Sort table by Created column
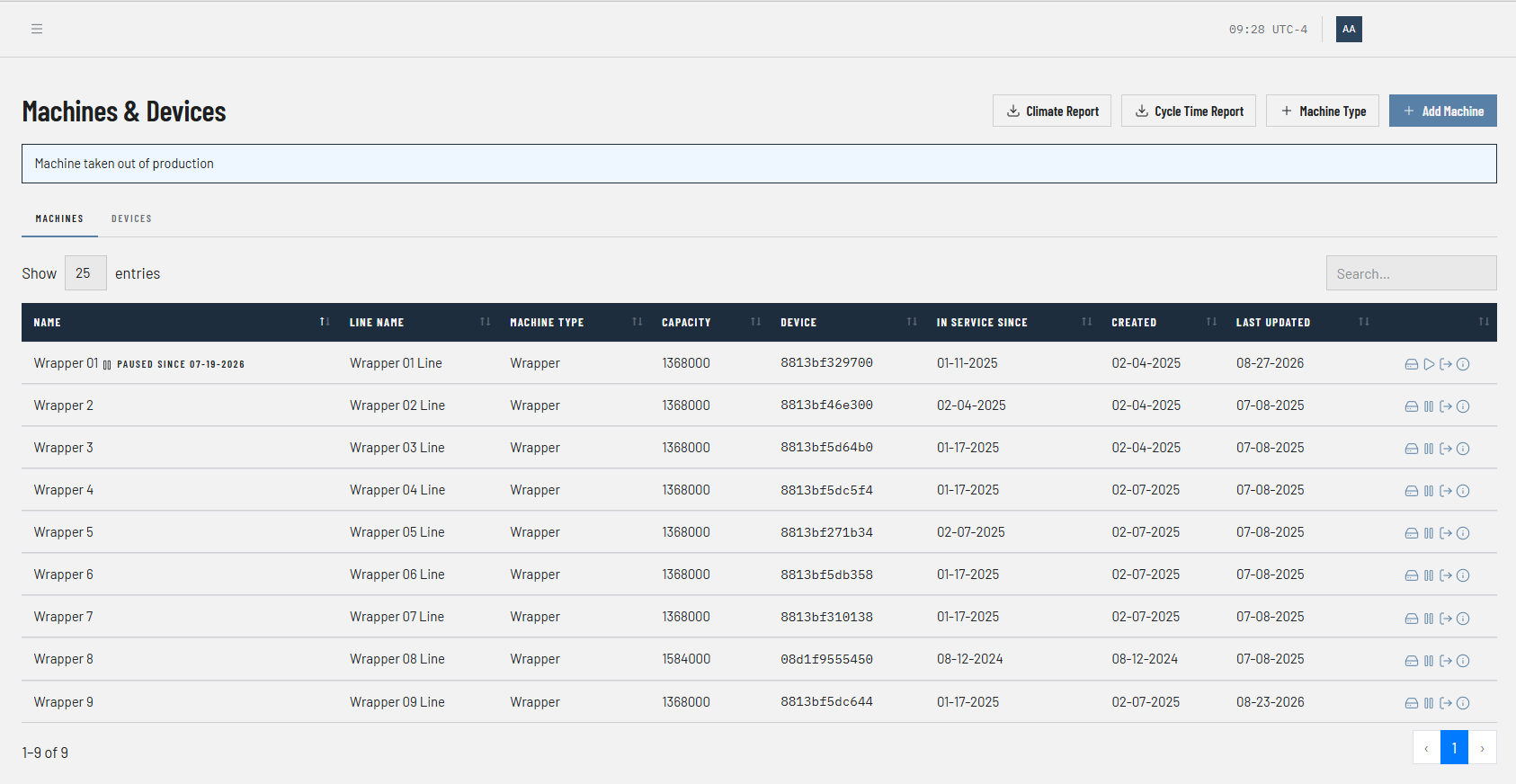Image resolution: width=1516 pixels, height=784 pixels. click(x=1163, y=322)
